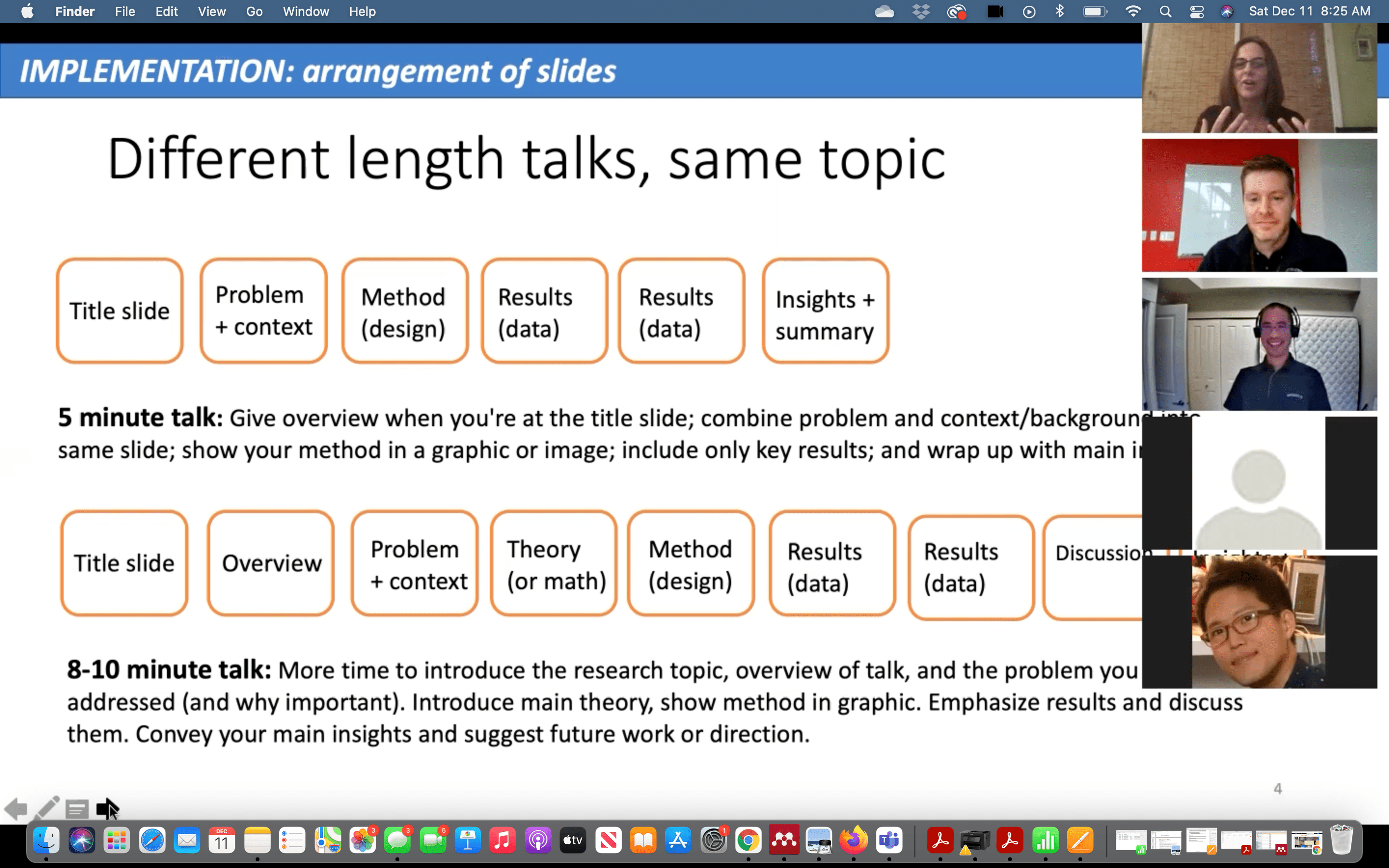Open the Go menu
The height and width of the screenshot is (868, 1389).
(254, 12)
